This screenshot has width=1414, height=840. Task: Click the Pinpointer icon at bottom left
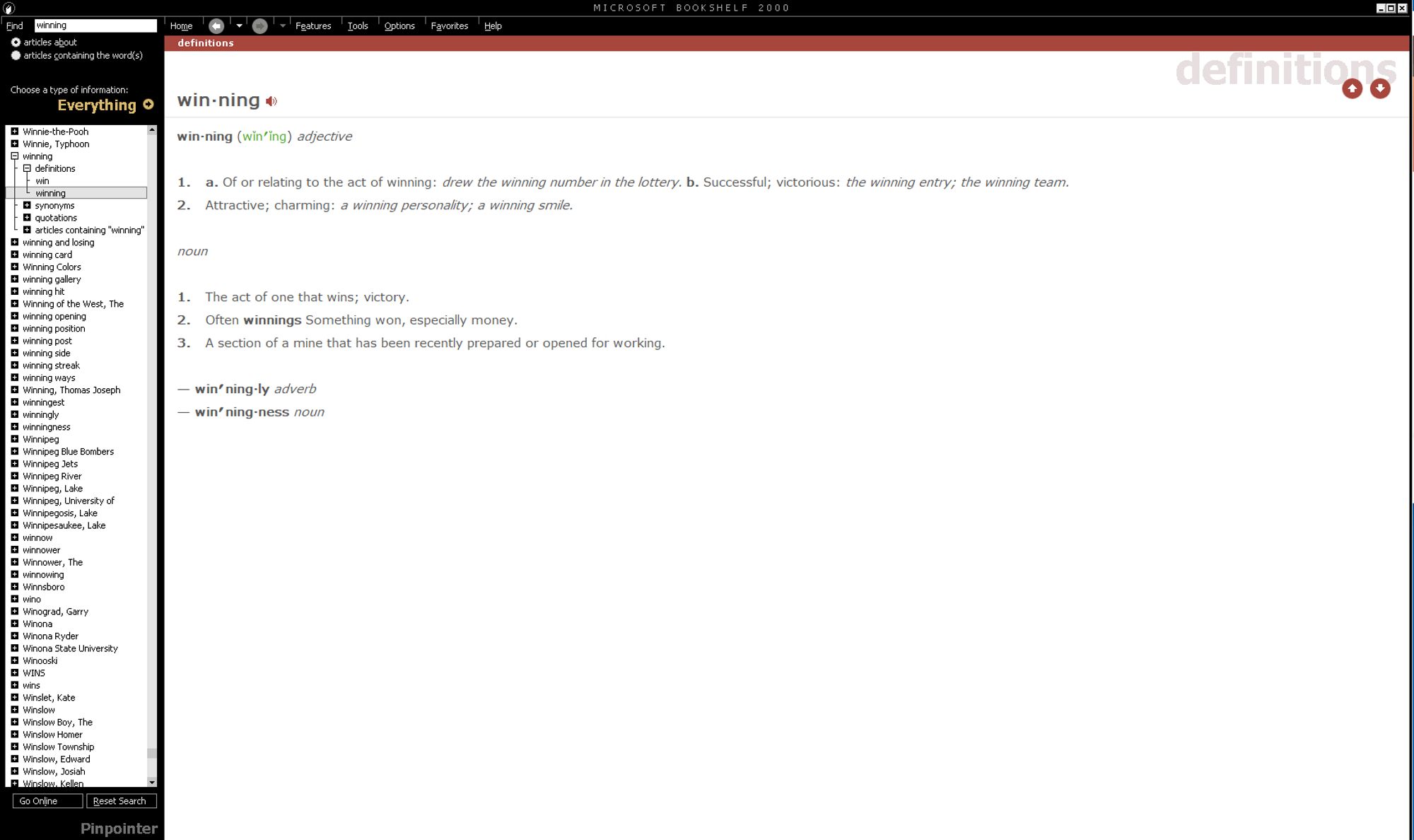pos(119,828)
